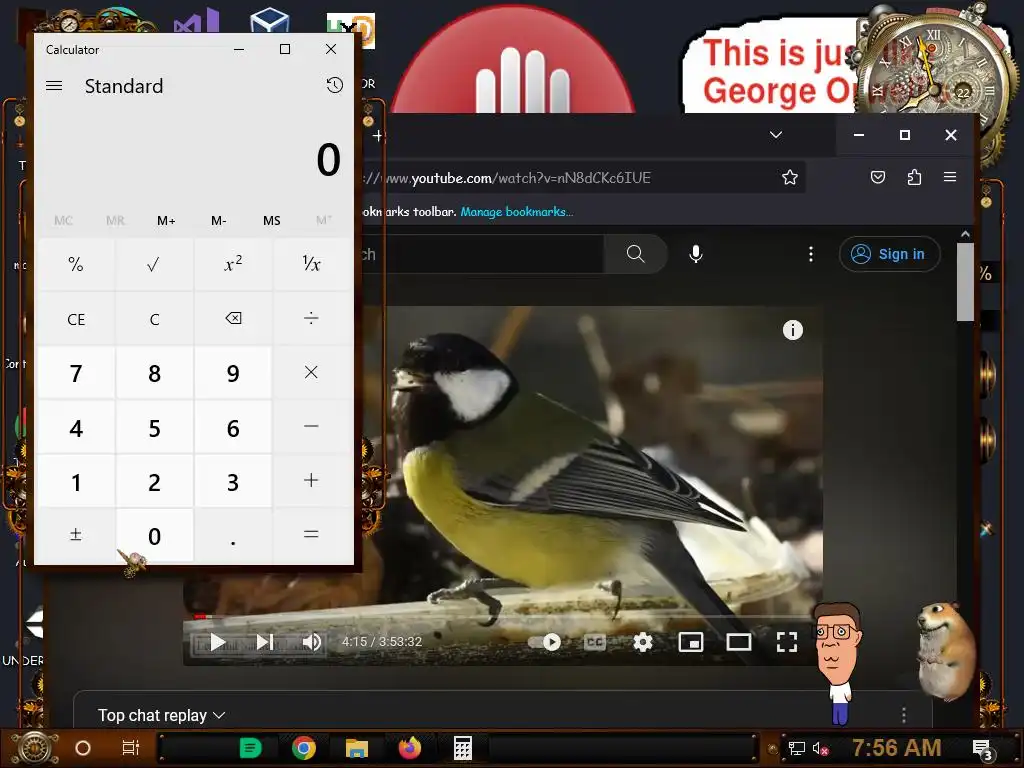Screen dimensions: 1024x768
Task: Click the minus key in Calculator
Action: tap(311, 426)
